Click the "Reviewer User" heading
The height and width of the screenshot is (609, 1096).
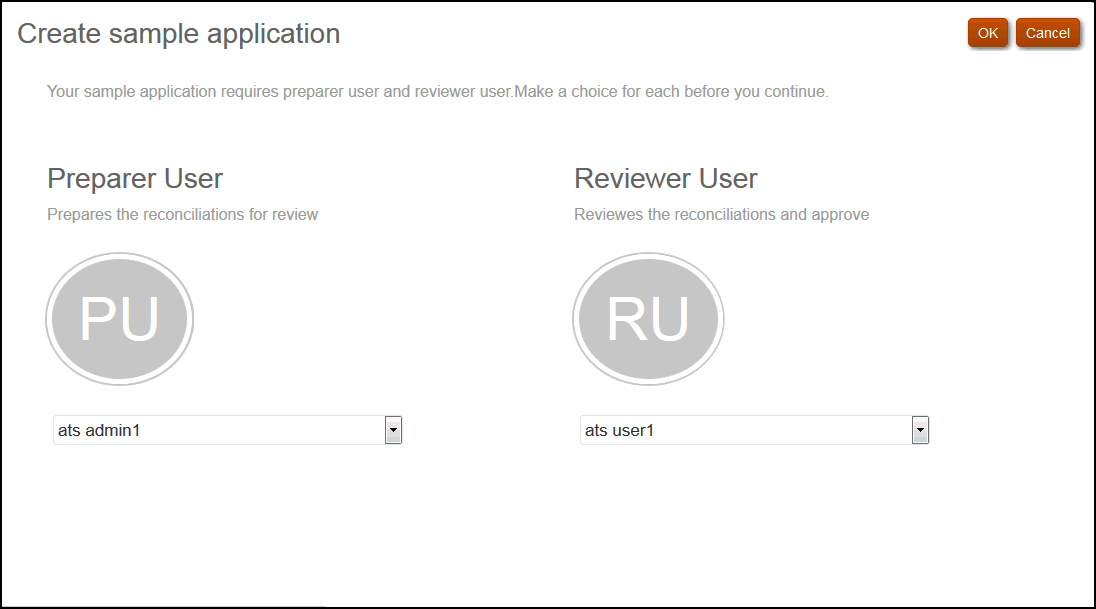[x=665, y=178]
